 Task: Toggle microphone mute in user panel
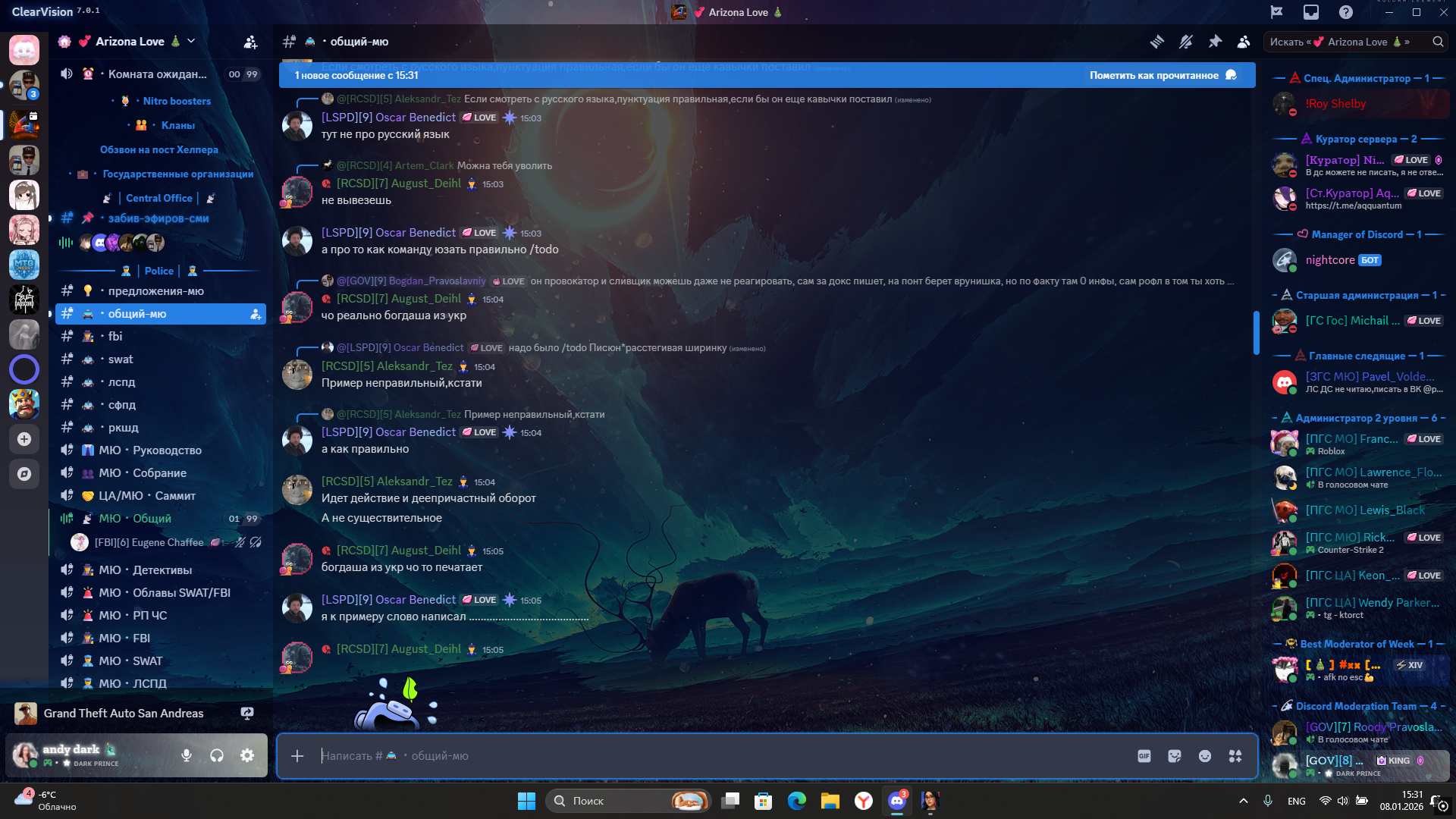(187, 755)
